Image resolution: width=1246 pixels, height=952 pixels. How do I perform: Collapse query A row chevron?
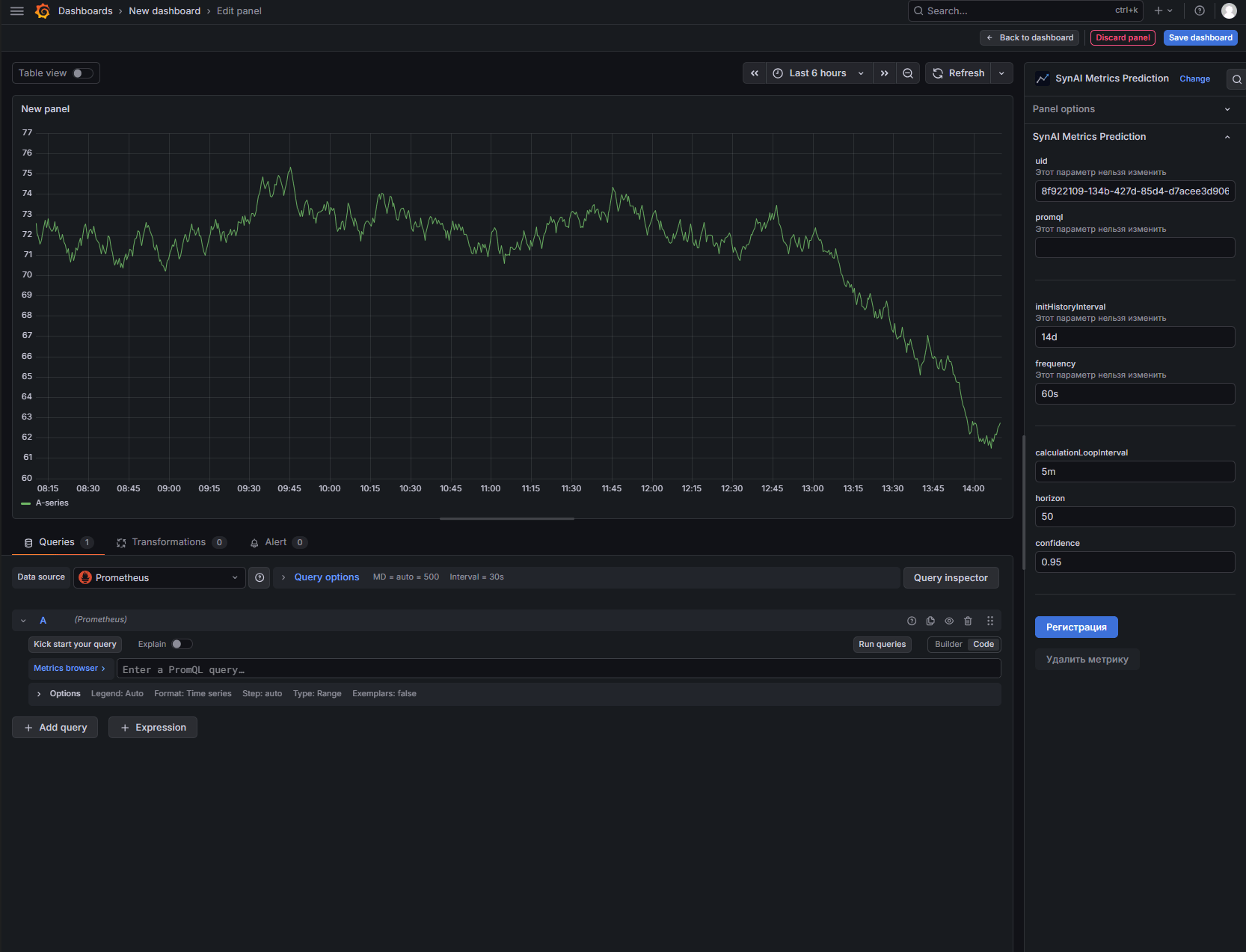pyautogui.click(x=23, y=621)
